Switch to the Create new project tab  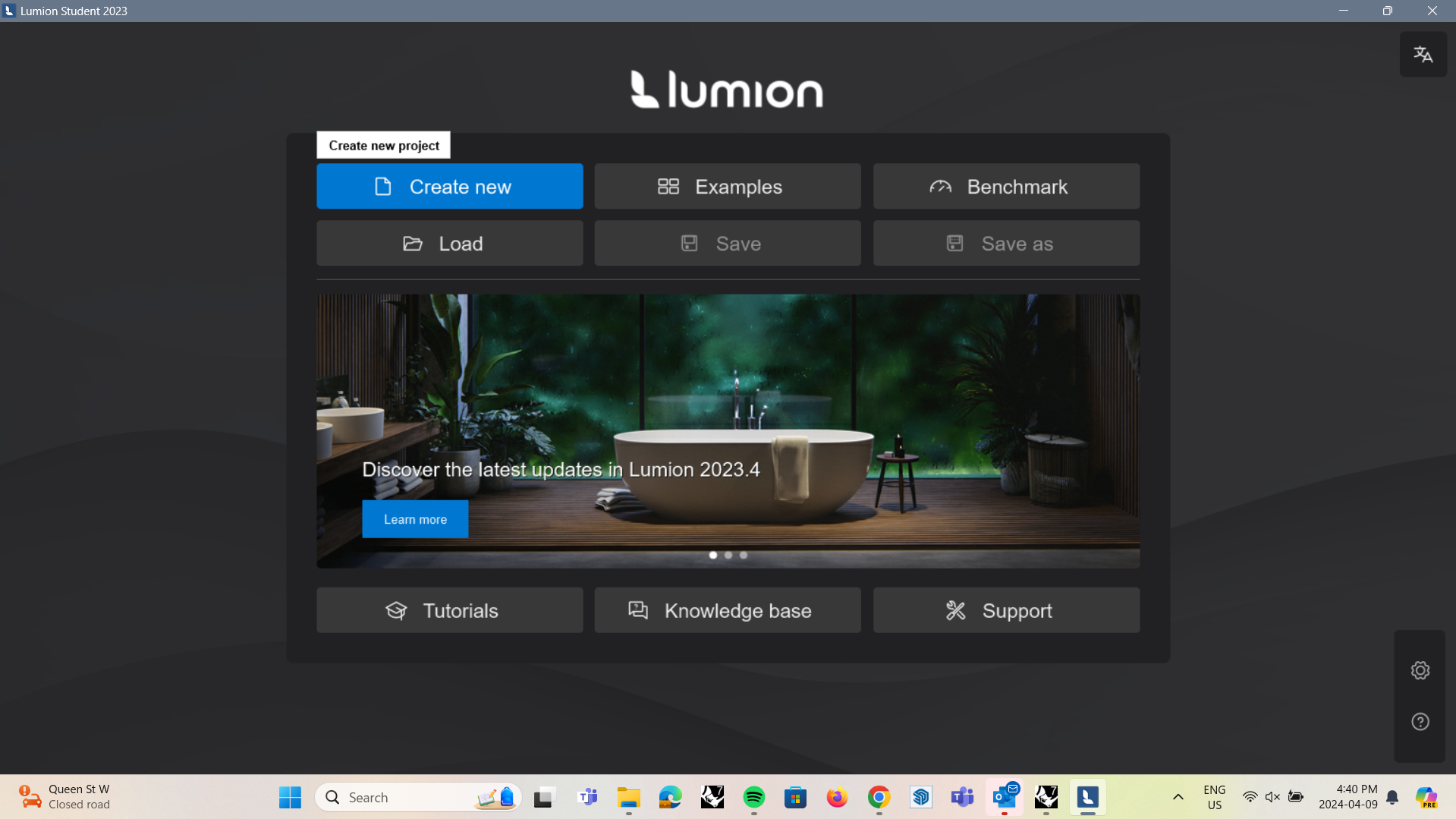[x=383, y=145]
